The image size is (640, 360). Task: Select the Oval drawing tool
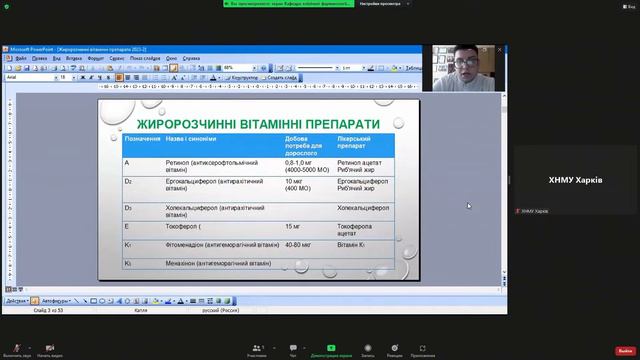pos(102,301)
